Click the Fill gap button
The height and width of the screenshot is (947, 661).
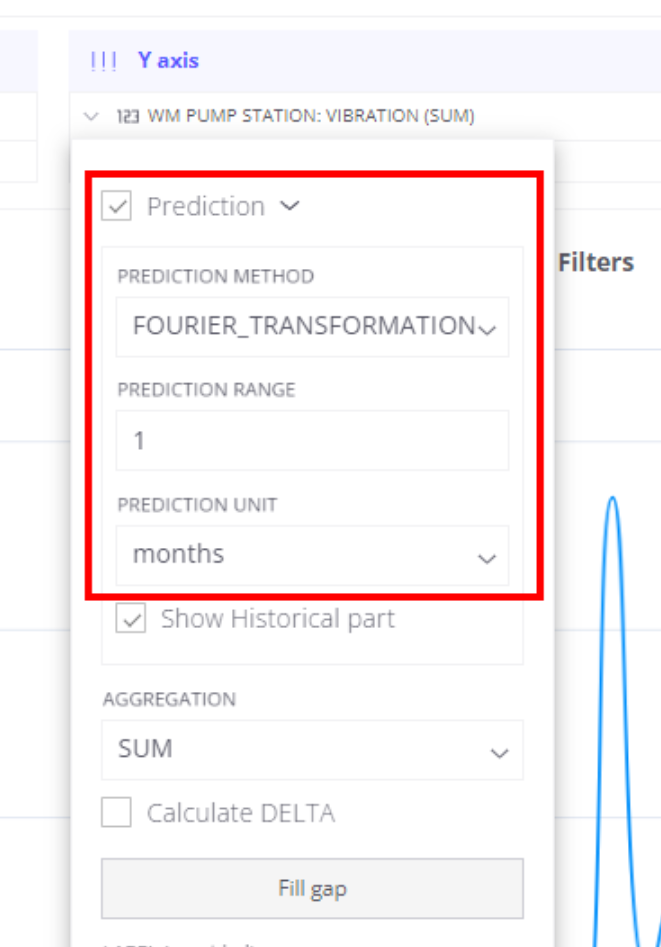312,888
